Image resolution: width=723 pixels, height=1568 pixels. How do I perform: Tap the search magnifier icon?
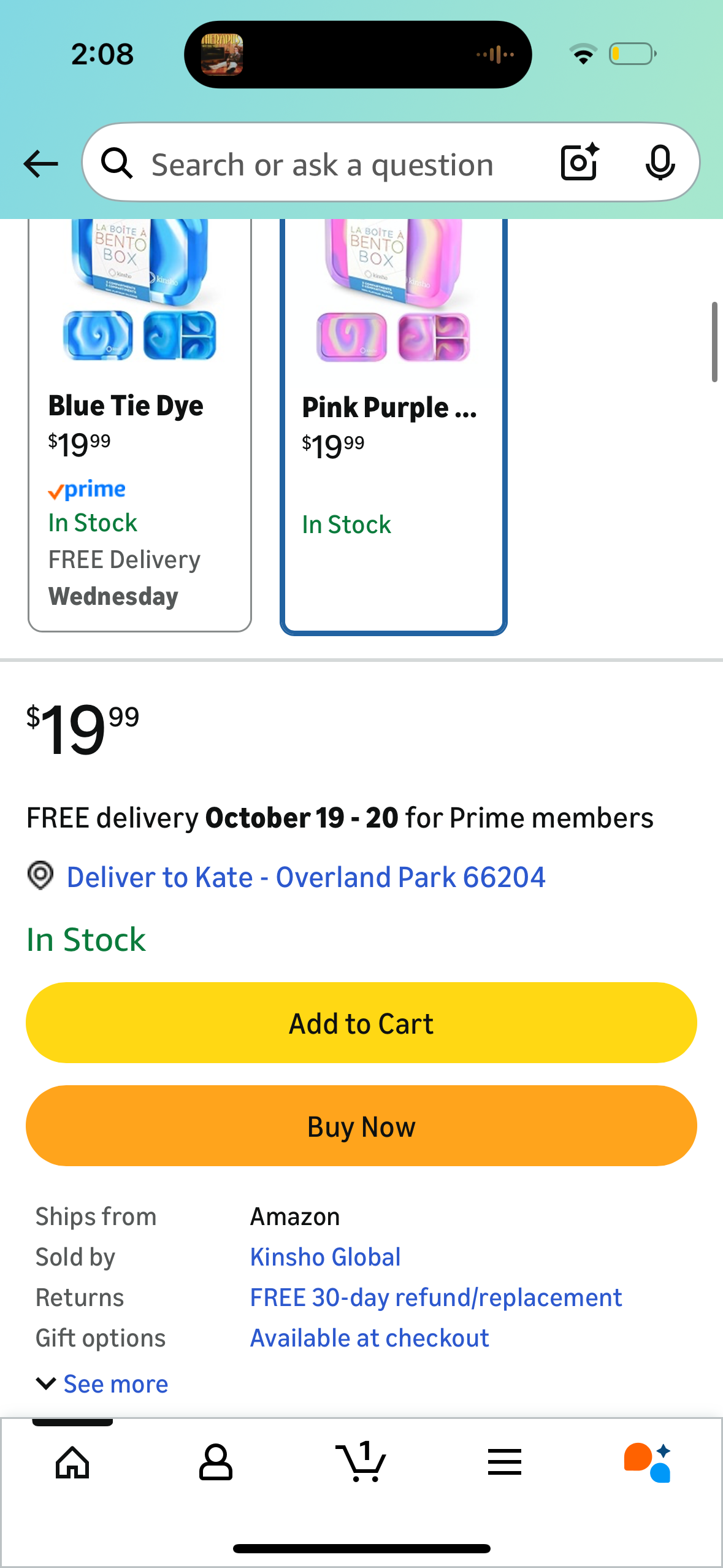tap(117, 164)
